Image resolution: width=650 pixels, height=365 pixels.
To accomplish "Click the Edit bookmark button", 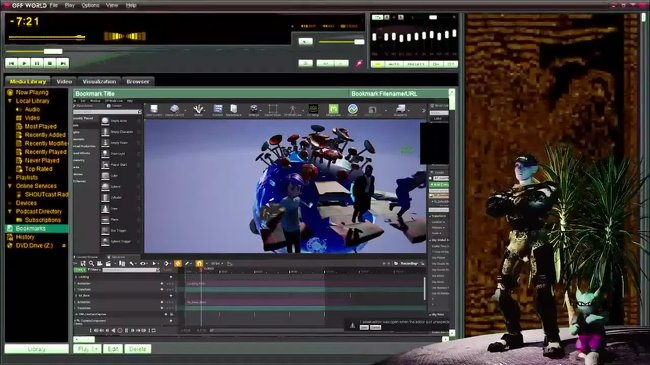I will (113, 349).
